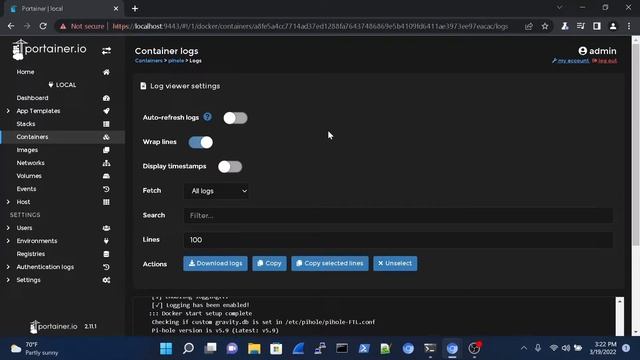Click the Home house icon
The image size is (640, 360).
tap(106, 72)
